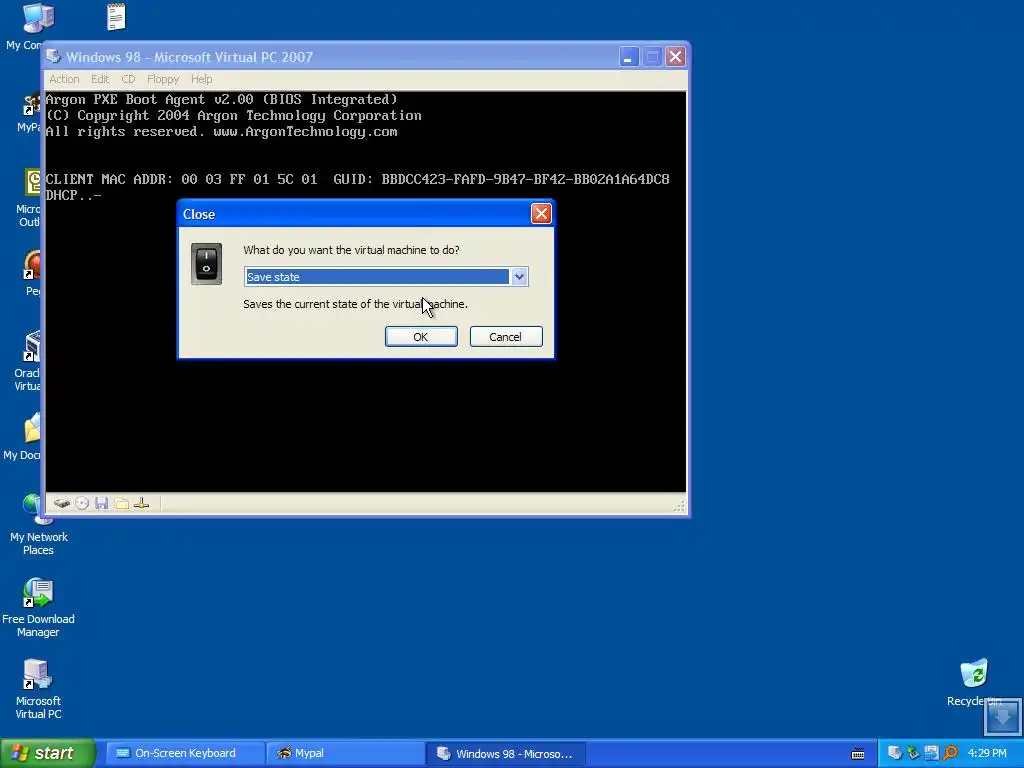Open the Help menu
The image size is (1024, 768).
[201, 79]
